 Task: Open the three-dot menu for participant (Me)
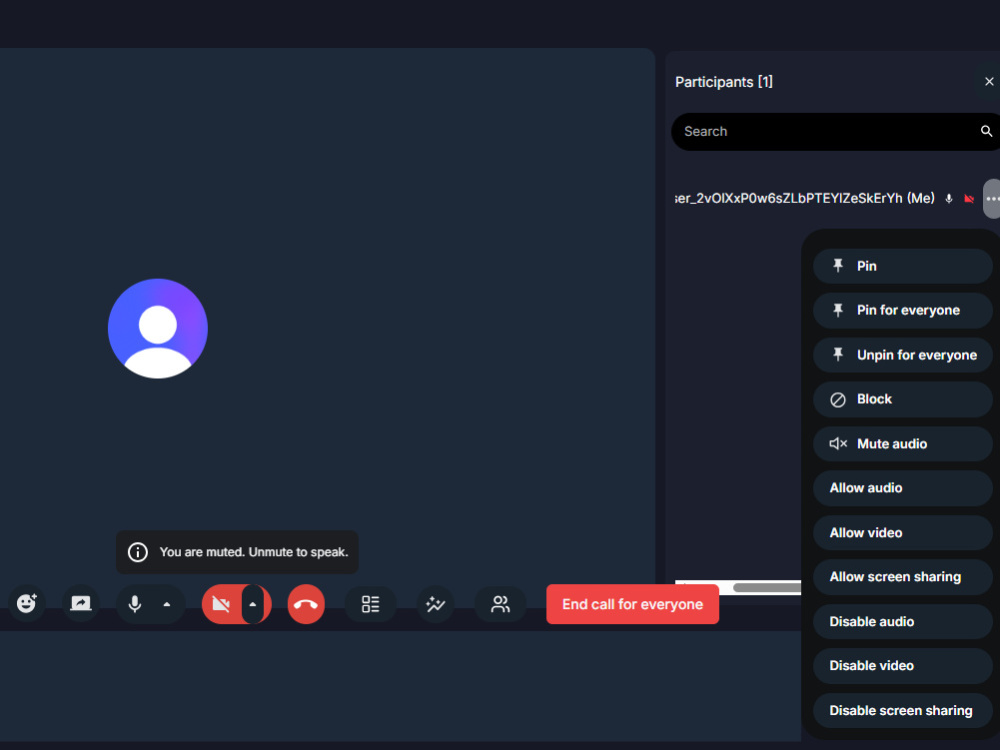(x=992, y=199)
